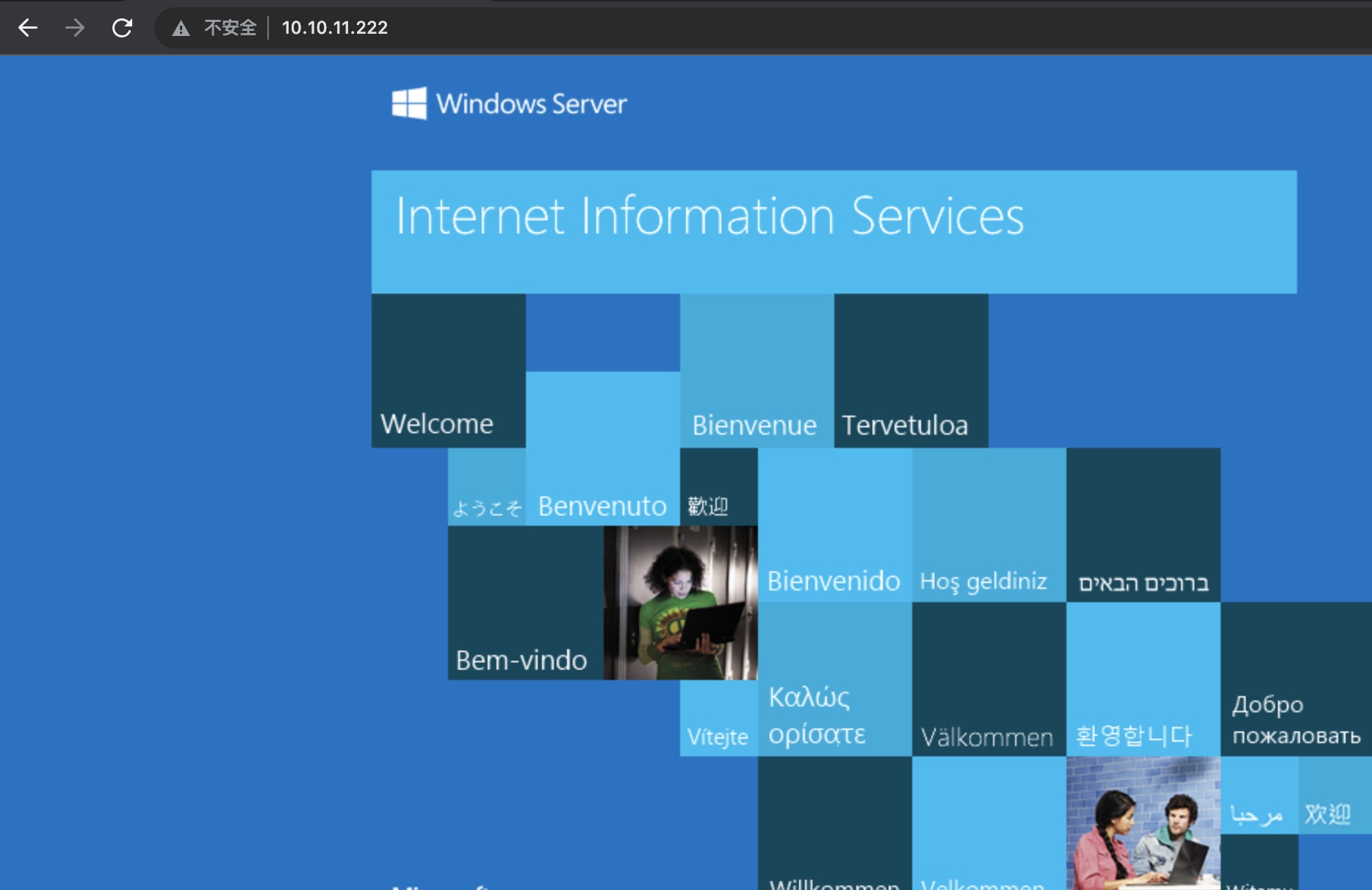Click the Willkommen tile
The width and height of the screenshot is (1372, 890).
click(835, 823)
